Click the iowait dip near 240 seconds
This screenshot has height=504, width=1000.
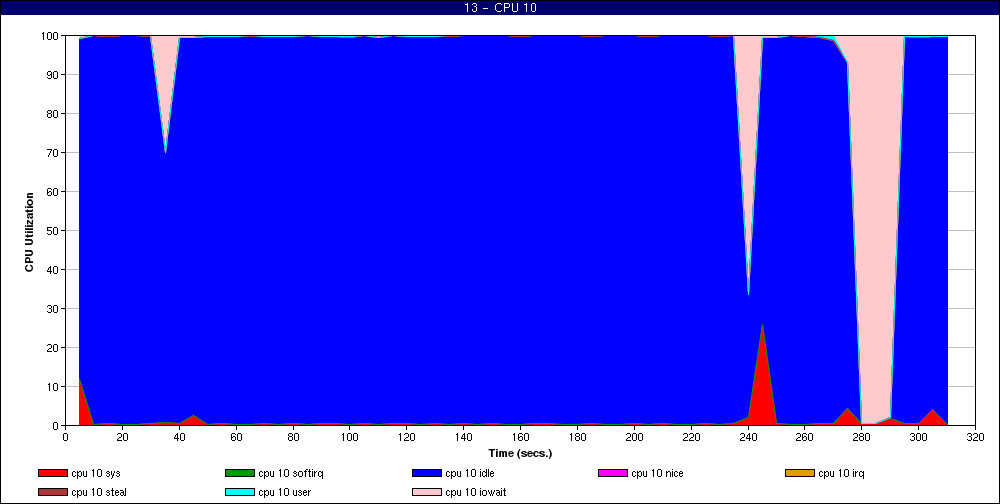(748, 140)
